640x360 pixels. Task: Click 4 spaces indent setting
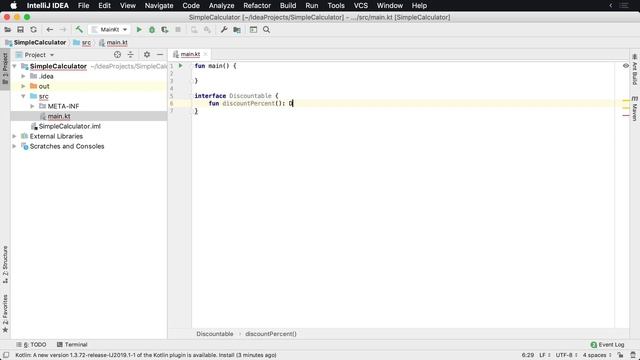597,355
